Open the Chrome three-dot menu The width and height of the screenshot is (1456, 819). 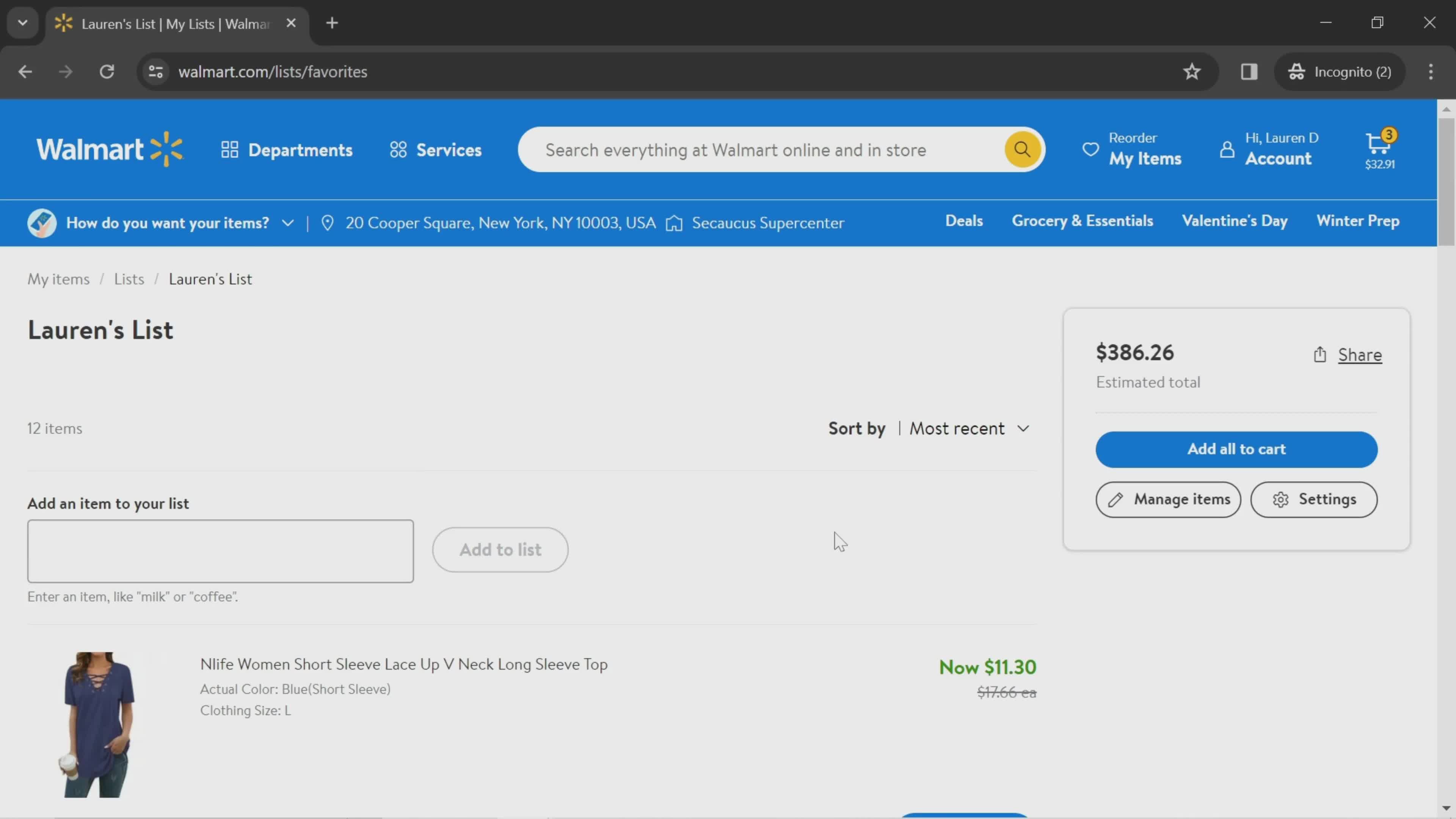[1431, 72]
